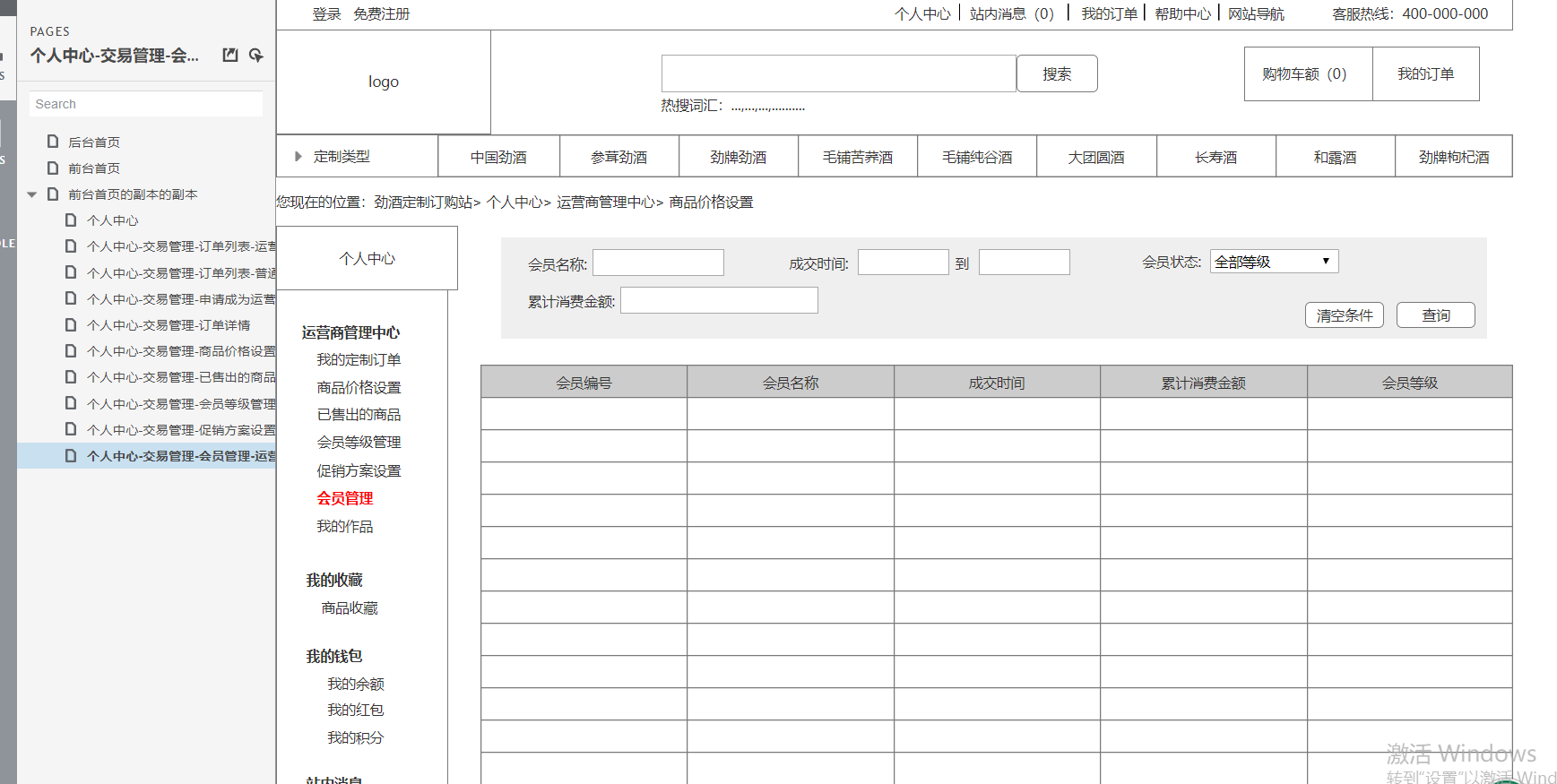
Task: Click the share/redirect arrow icon in pages header
Action: point(256,55)
